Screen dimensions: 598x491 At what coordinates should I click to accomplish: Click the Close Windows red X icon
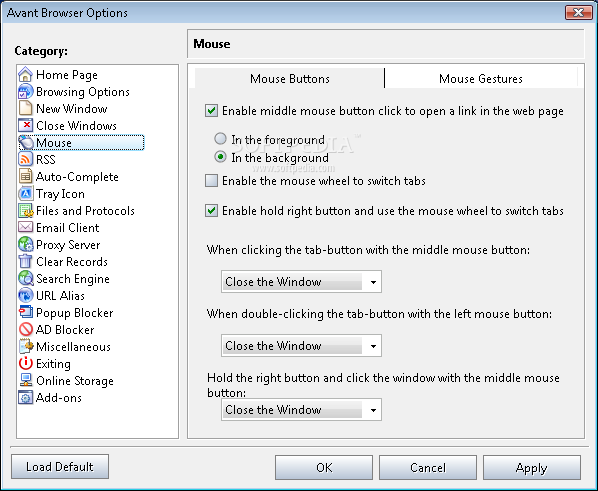tap(26, 126)
